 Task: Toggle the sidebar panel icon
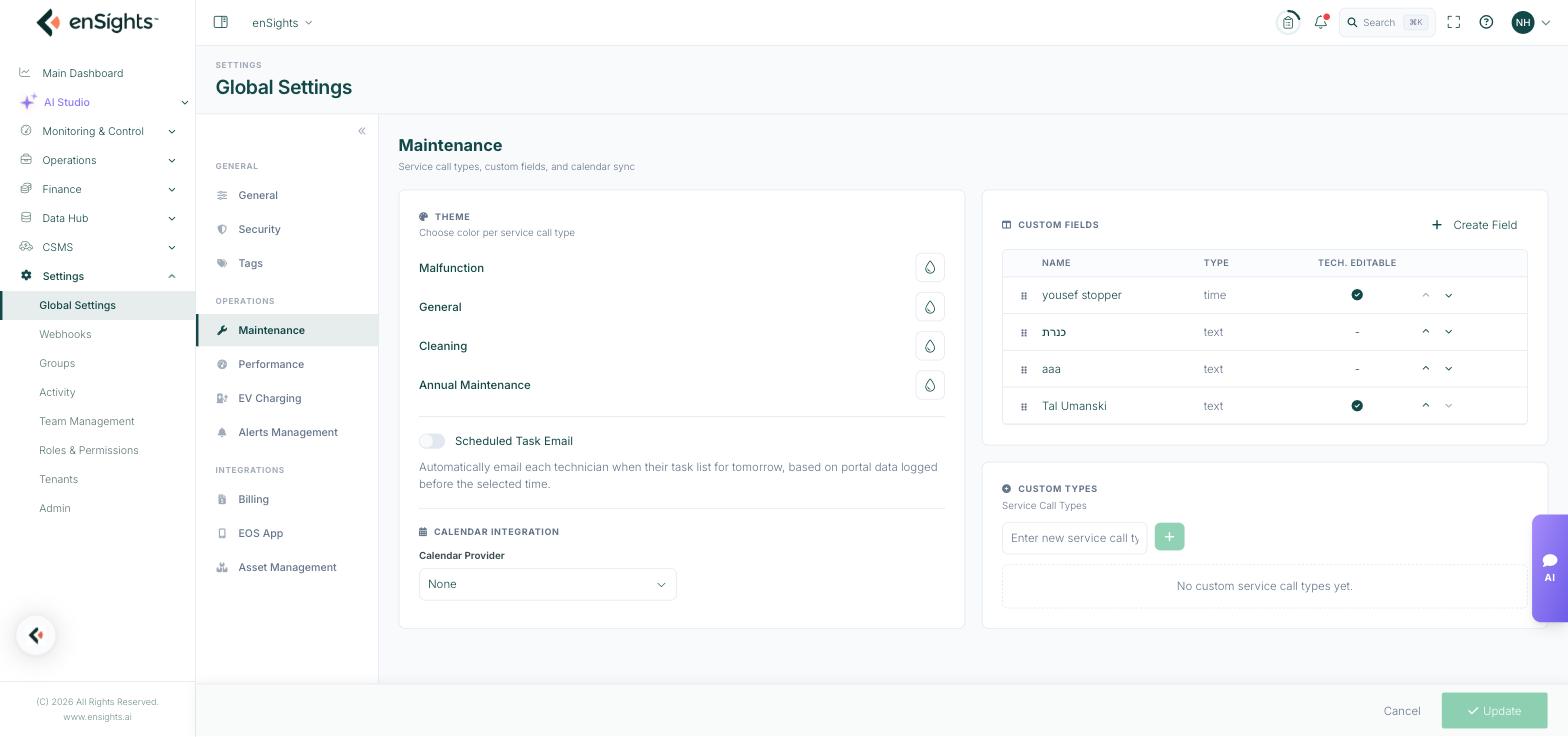[x=221, y=22]
